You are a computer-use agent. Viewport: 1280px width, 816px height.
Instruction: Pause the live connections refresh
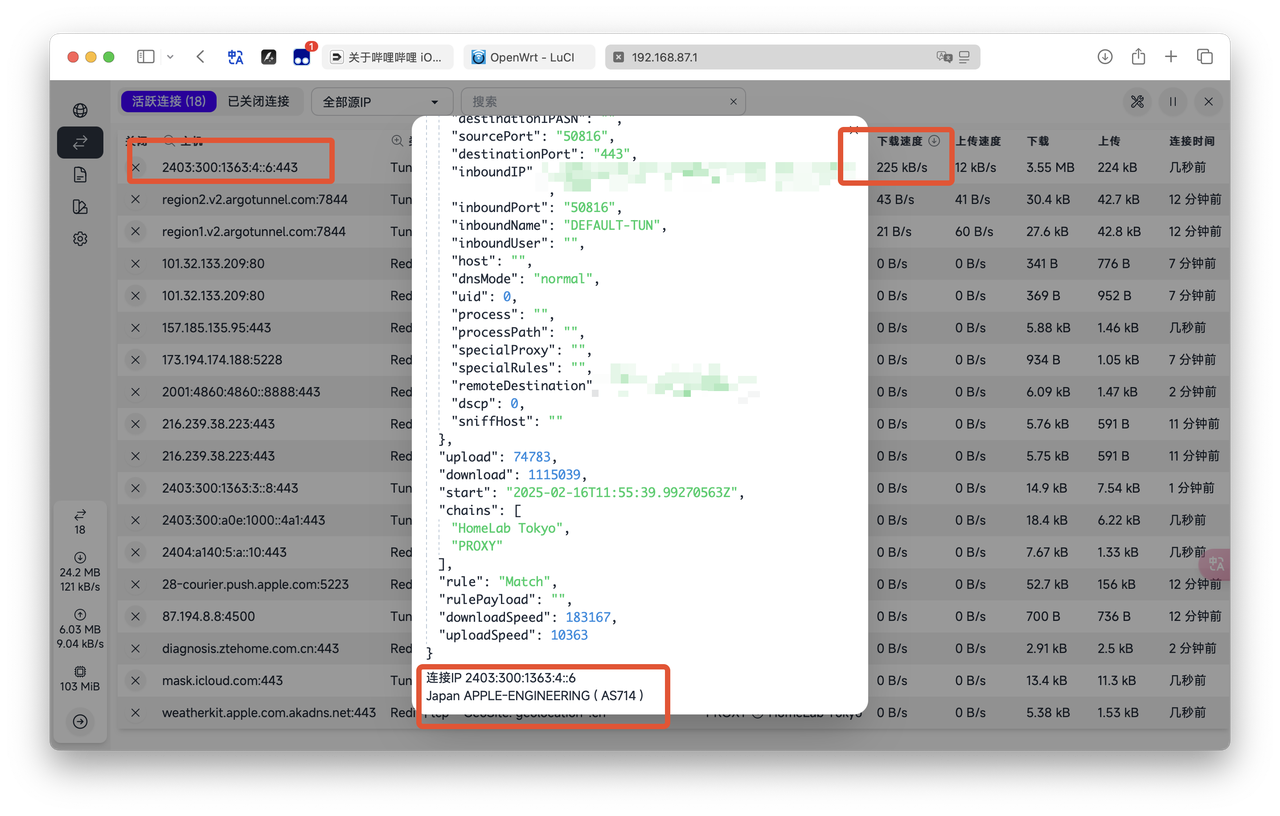pyautogui.click(x=1172, y=102)
